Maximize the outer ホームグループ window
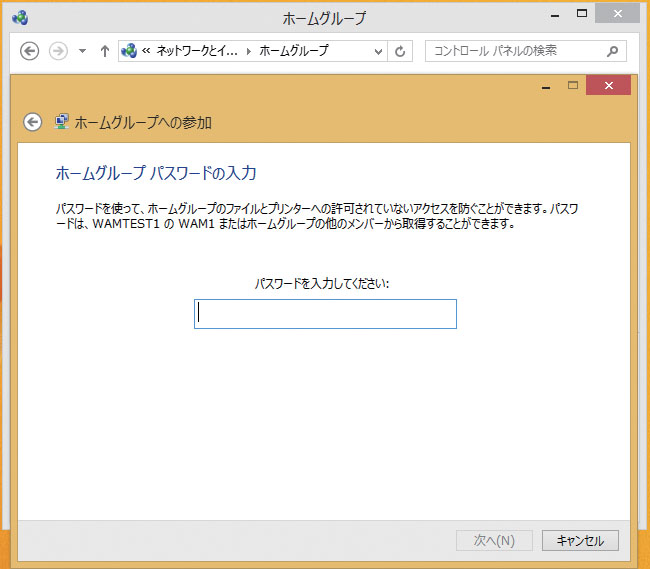 582,13
